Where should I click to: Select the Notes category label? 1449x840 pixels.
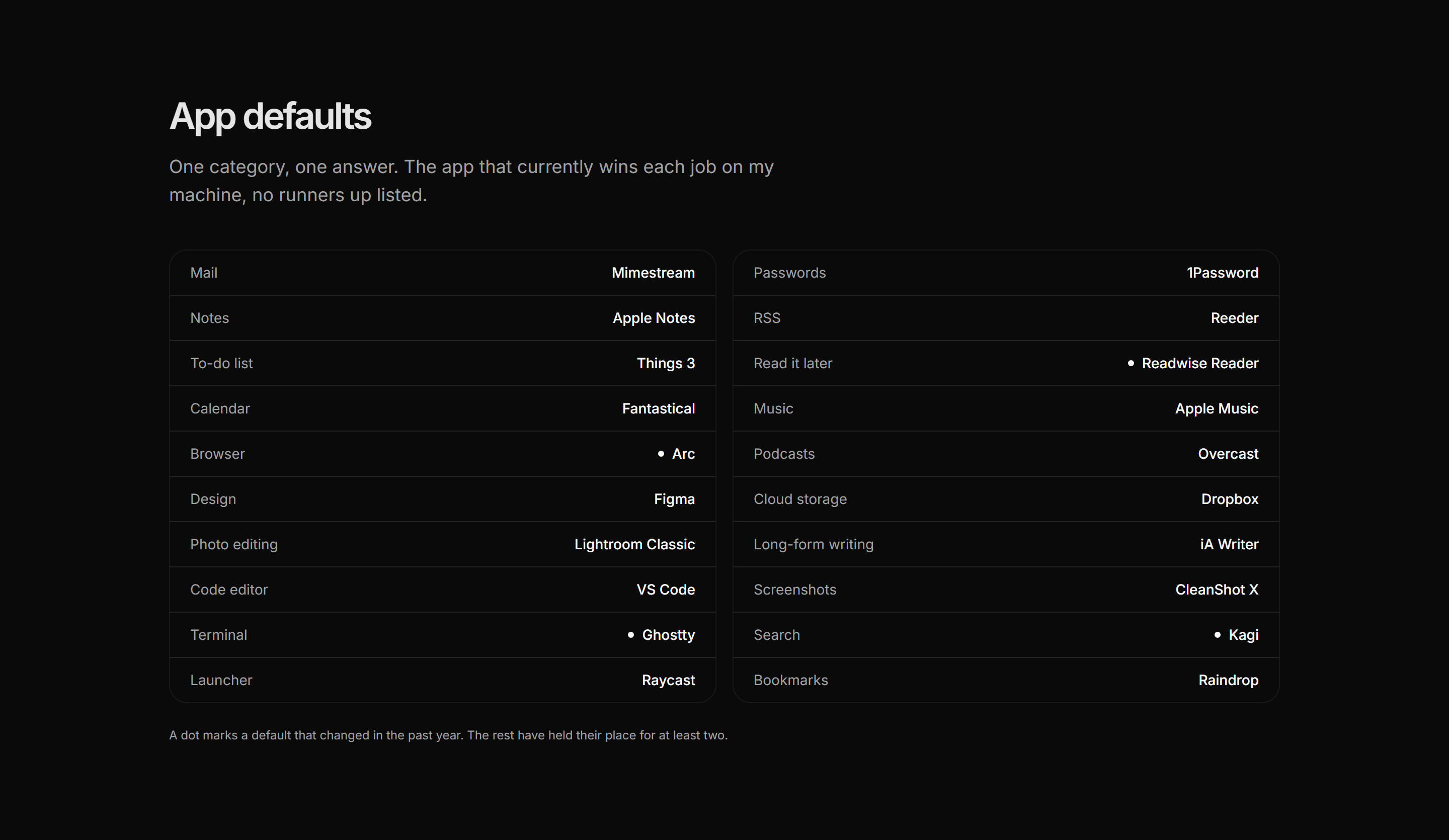(x=209, y=318)
